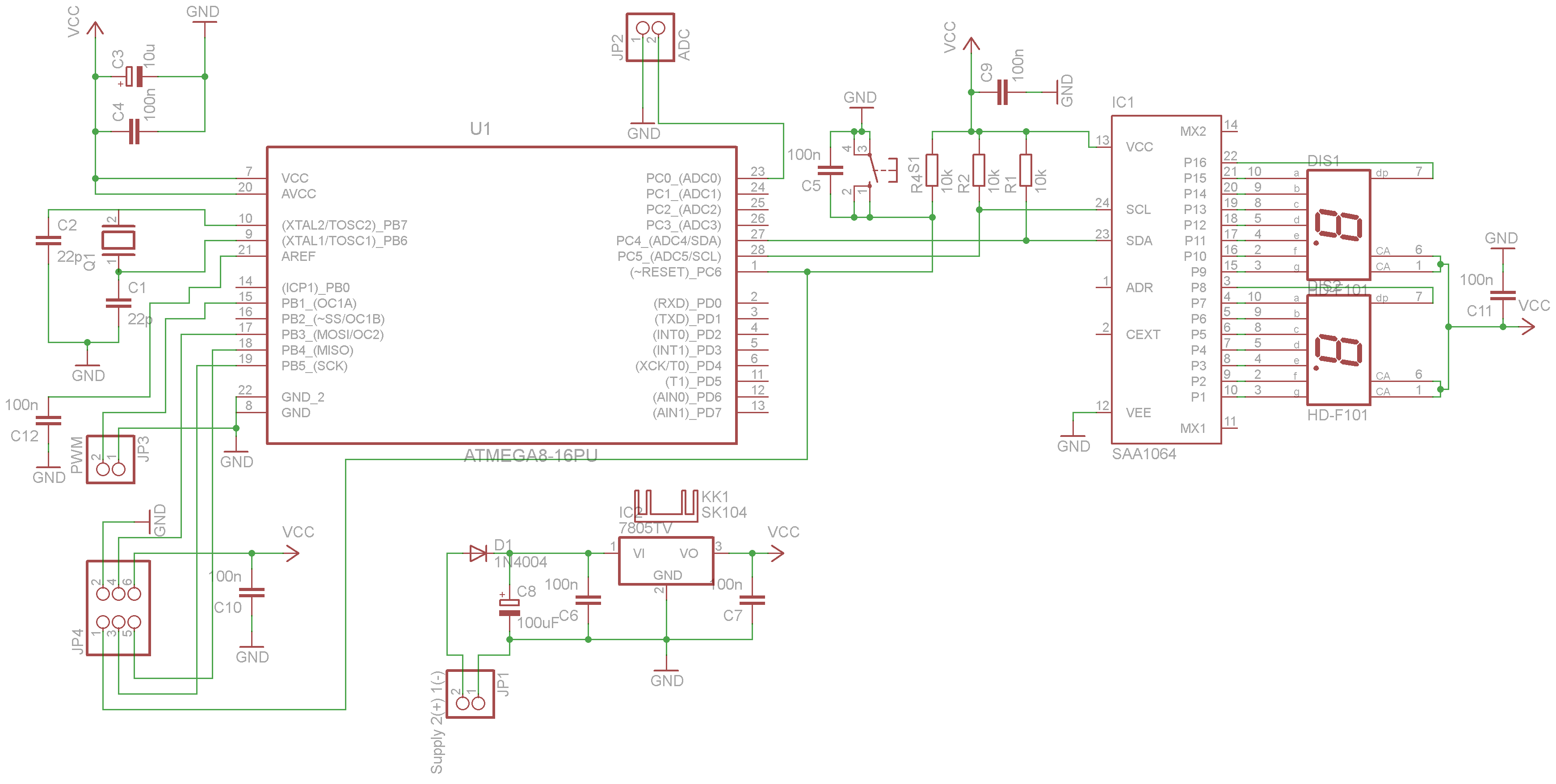Screen dimensions: 1556x784
Task: Click pin label (~RESET)_PC6
Action: [x=675, y=272]
